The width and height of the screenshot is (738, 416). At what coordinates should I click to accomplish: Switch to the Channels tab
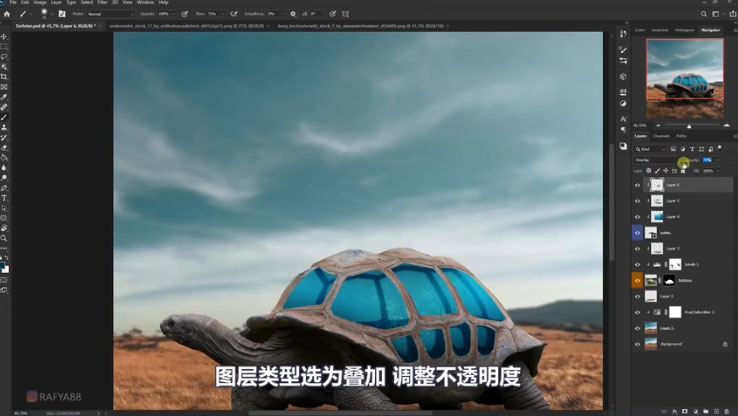tap(662, 136)
